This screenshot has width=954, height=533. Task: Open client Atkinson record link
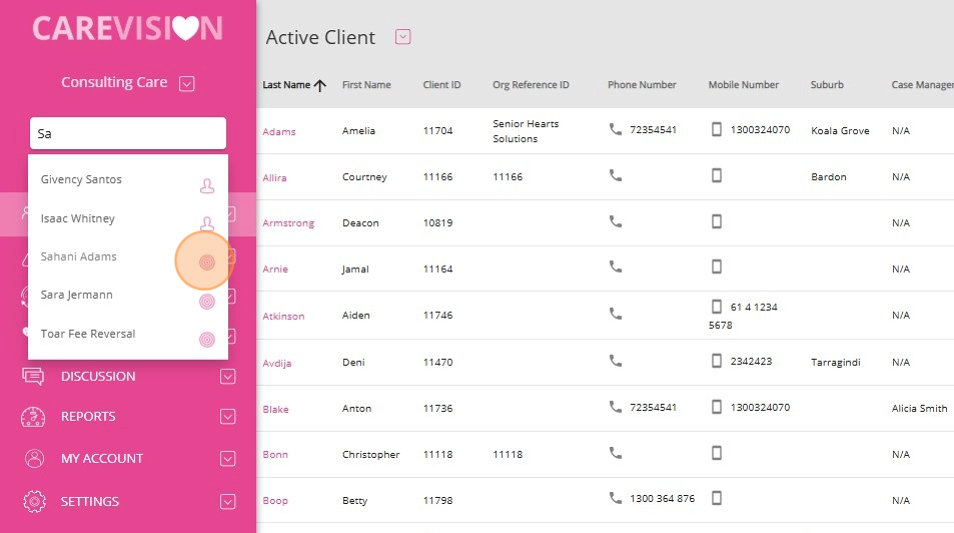click(x=284, y=316)
